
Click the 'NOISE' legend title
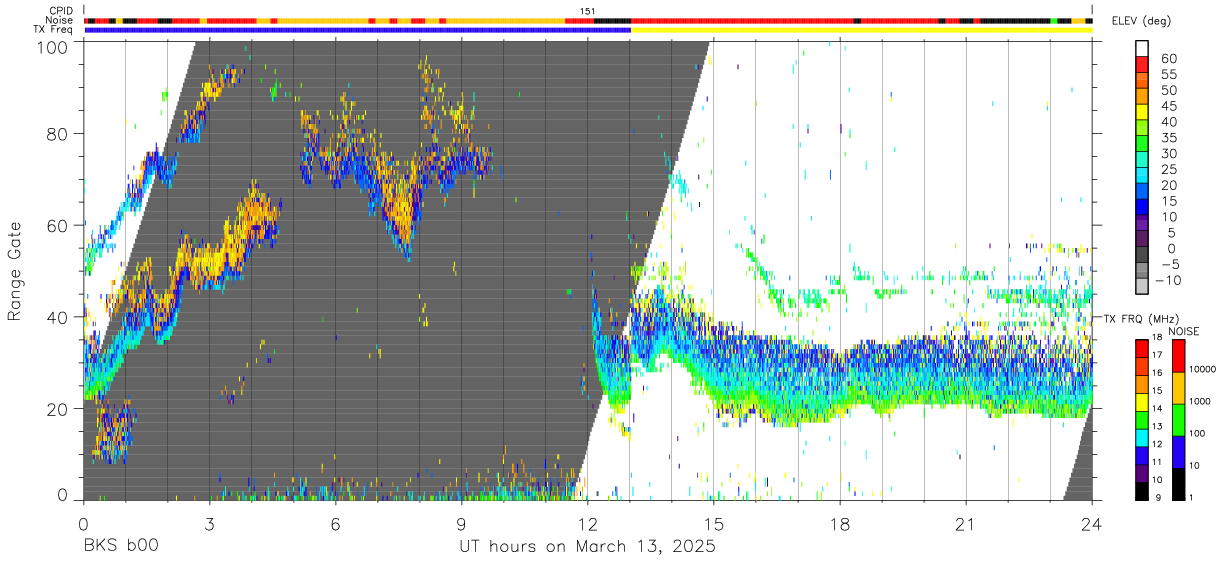(1185, 331)
